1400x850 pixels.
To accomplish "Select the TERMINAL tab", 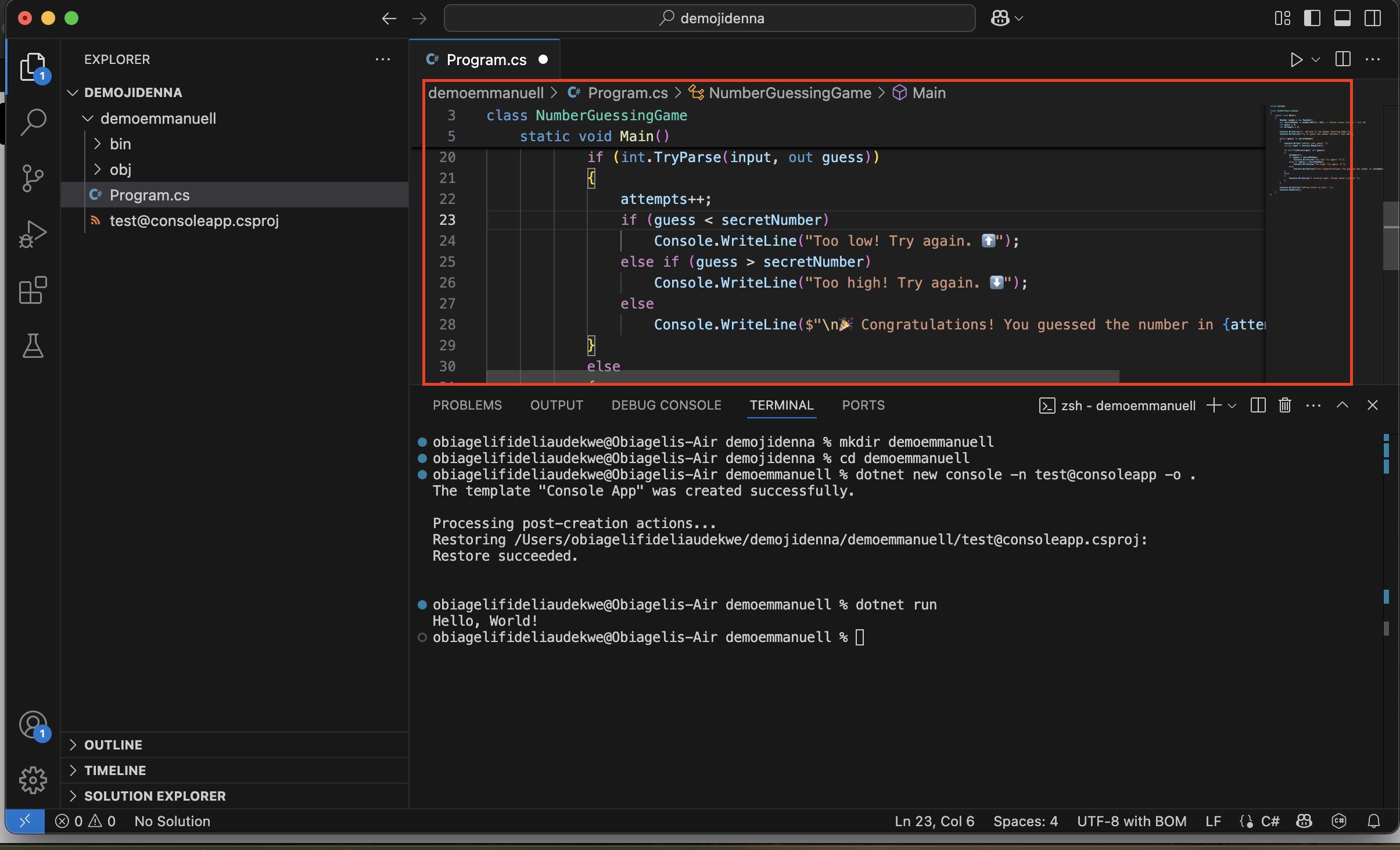I will point(781,406).
